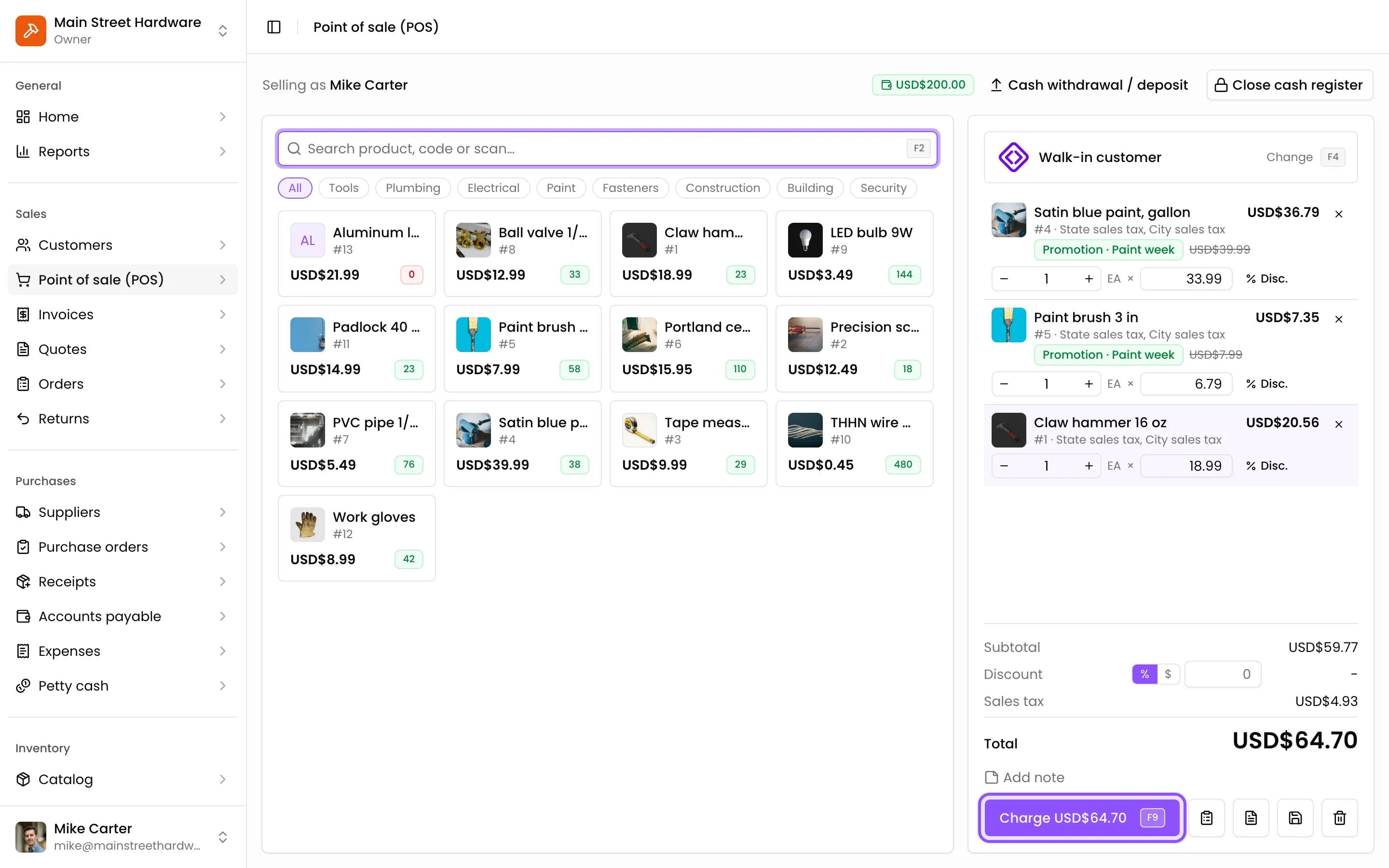Image resolution: width=1389 pixels, height=868 pixels.
Task: Click the save sale icon
Action: coord(1295,817)
